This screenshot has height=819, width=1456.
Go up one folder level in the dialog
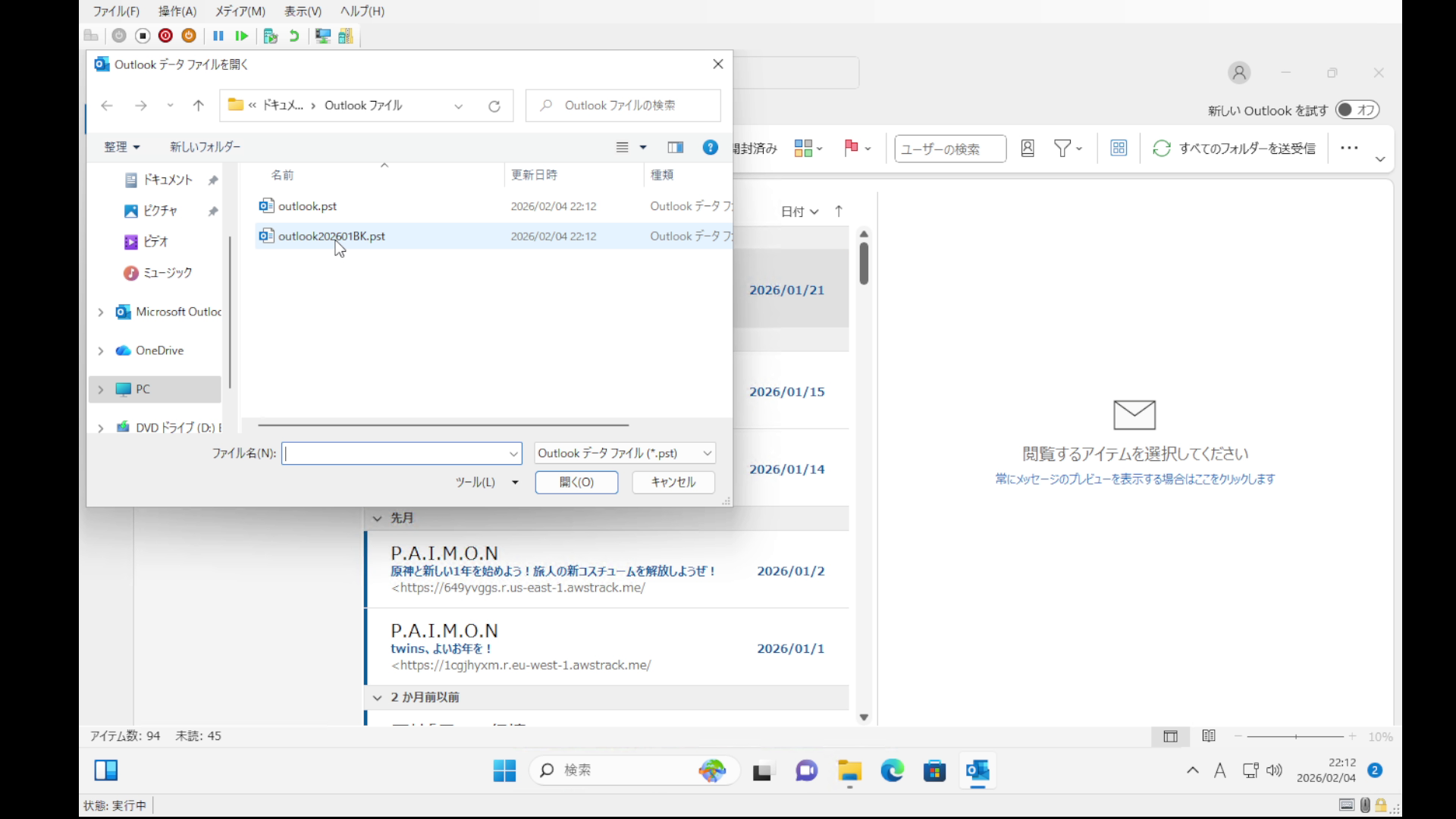(x=199, y=106)
